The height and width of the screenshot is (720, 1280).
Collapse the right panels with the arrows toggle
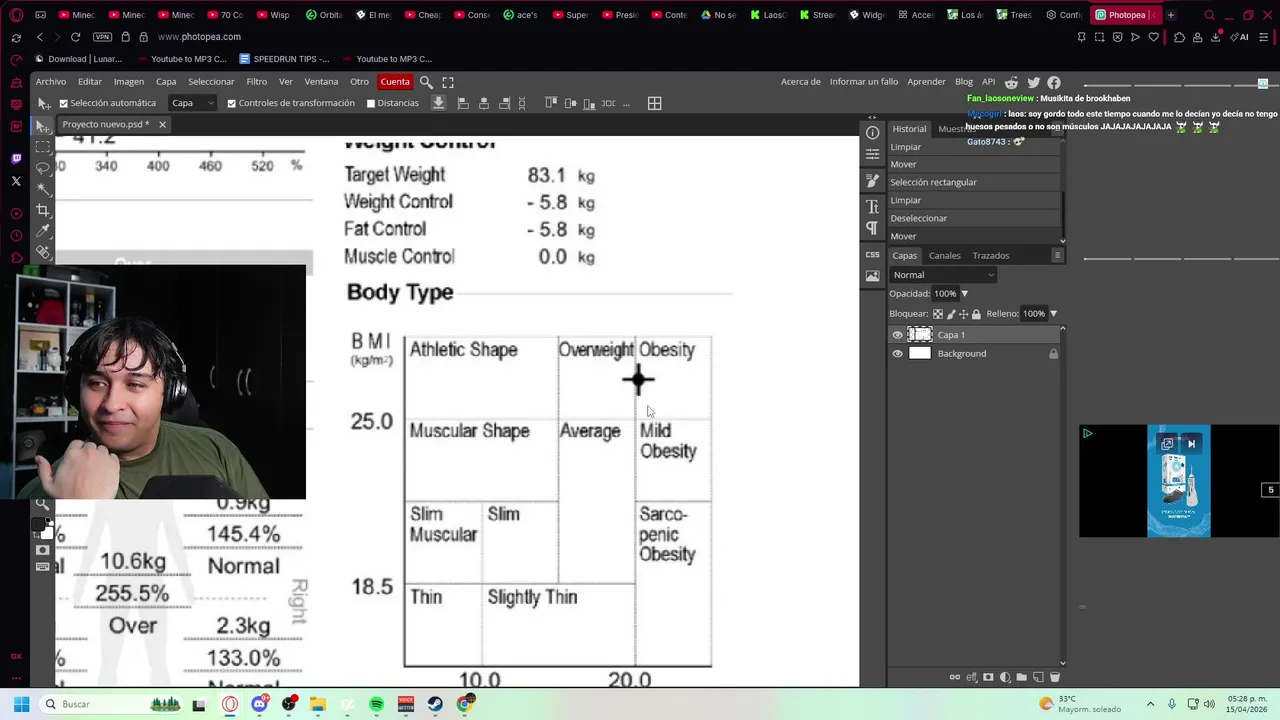pyautogui.click(x=872, y=118)
